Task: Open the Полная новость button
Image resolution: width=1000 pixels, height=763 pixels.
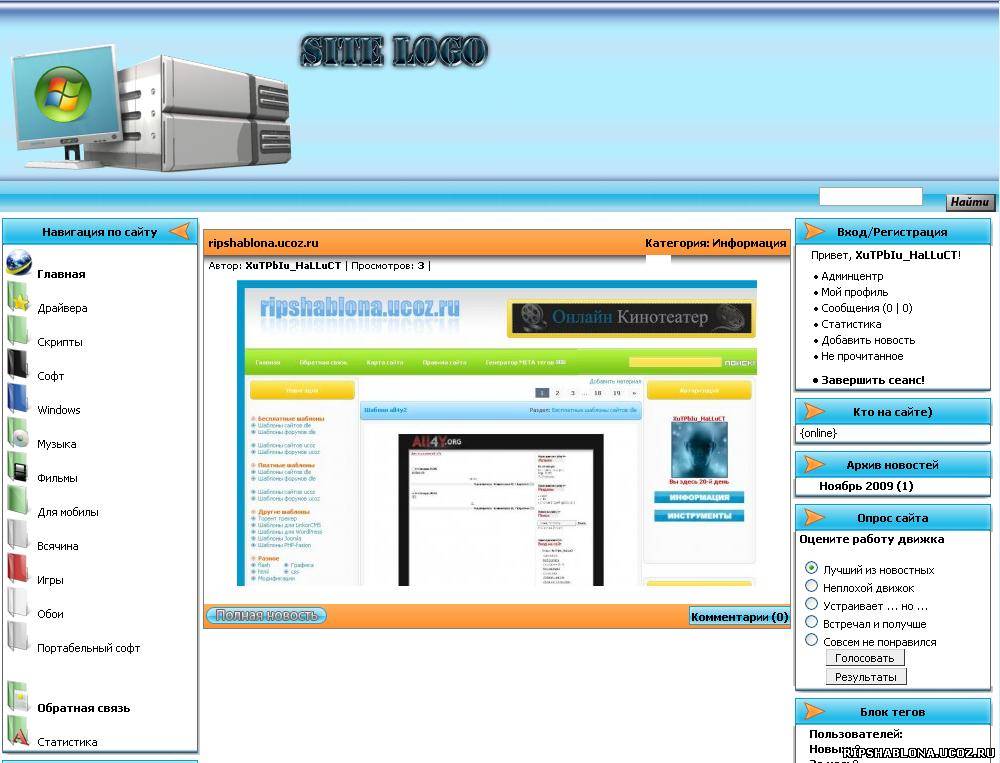Action: [267, 615]
